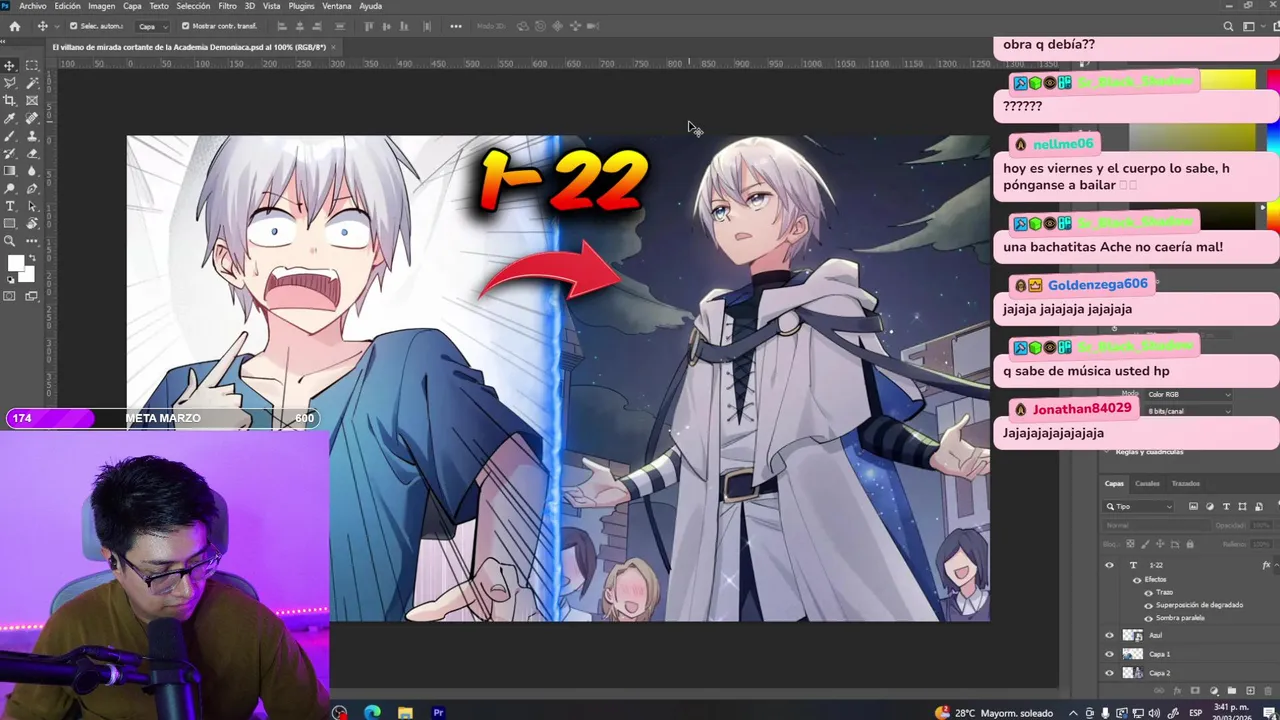Select the Lasso tool
This screenshot has height=720, width=1280.
click(10, 83)
